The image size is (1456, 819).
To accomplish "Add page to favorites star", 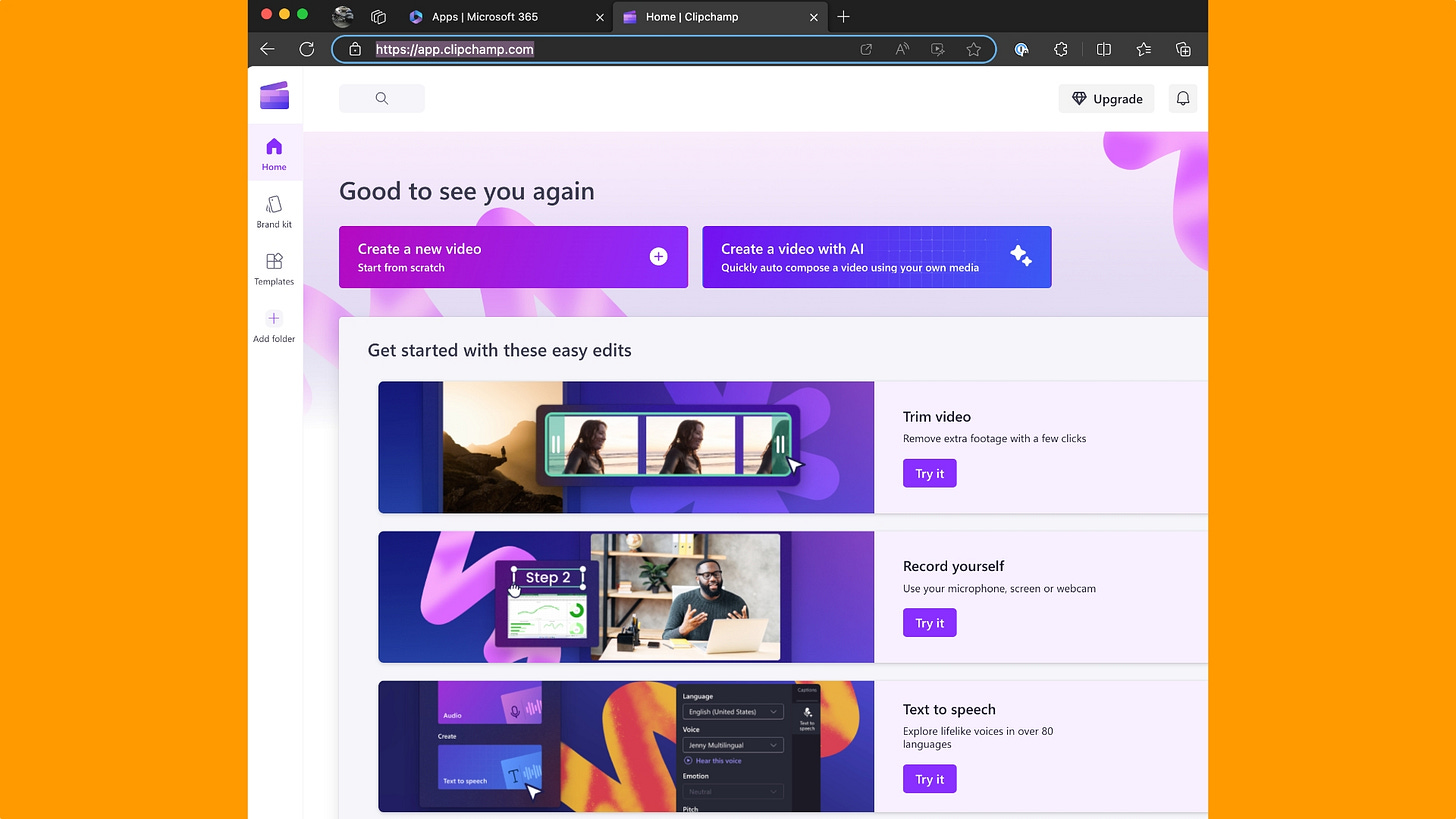I will coord(974,49).
